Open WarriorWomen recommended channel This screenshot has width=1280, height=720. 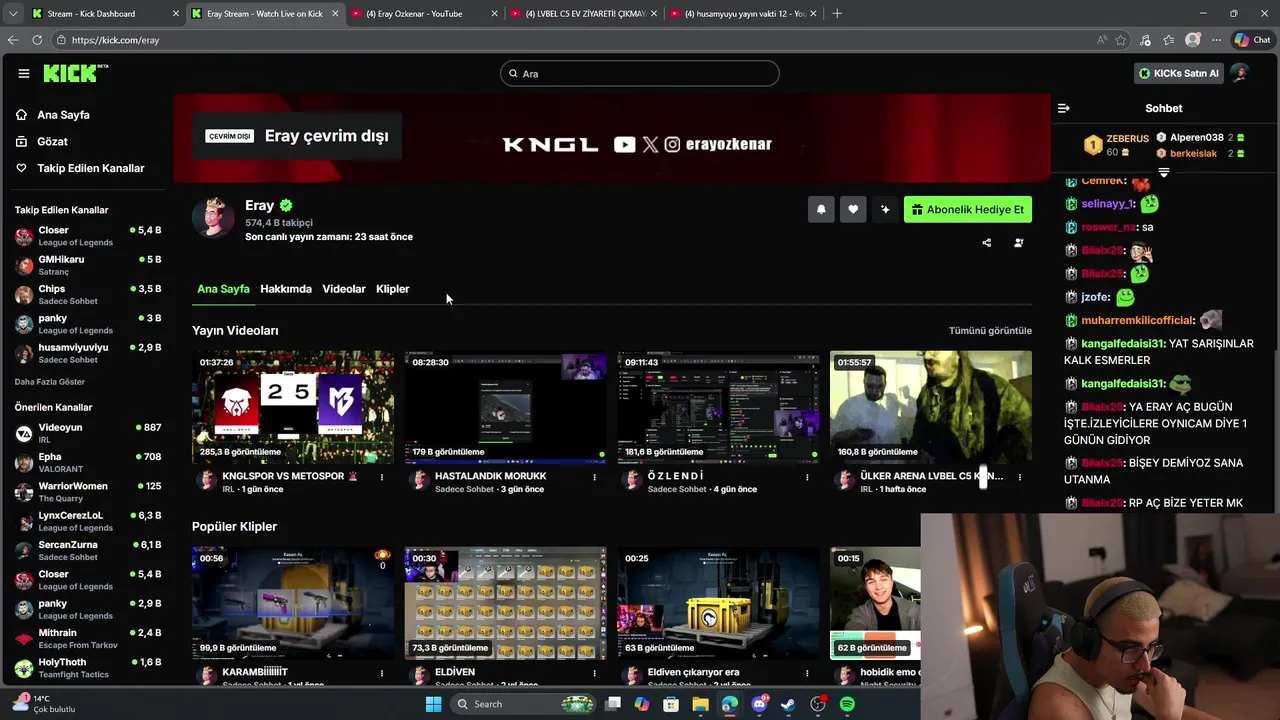[x=88, y=491]
